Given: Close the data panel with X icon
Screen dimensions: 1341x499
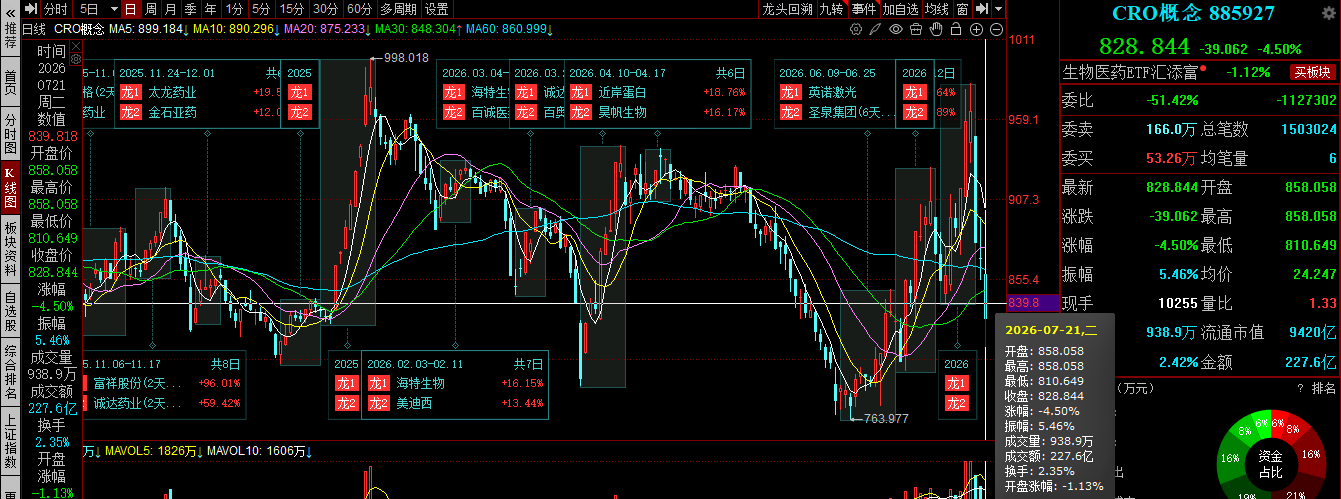Looking at the screenshot, I should 76,46.
